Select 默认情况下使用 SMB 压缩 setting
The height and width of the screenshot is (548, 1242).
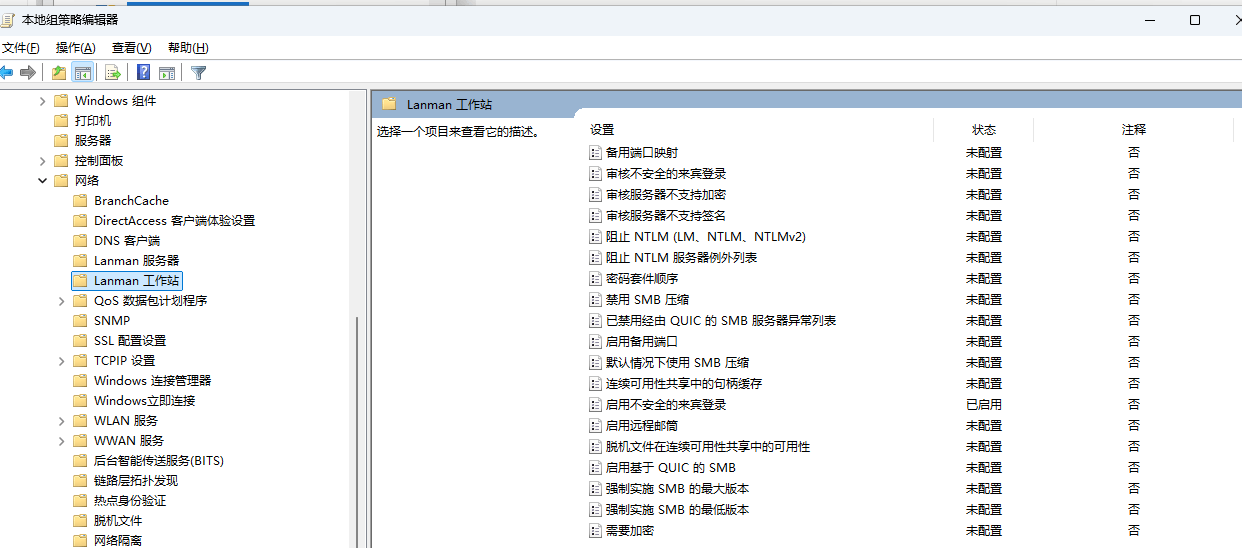(678, 363)
